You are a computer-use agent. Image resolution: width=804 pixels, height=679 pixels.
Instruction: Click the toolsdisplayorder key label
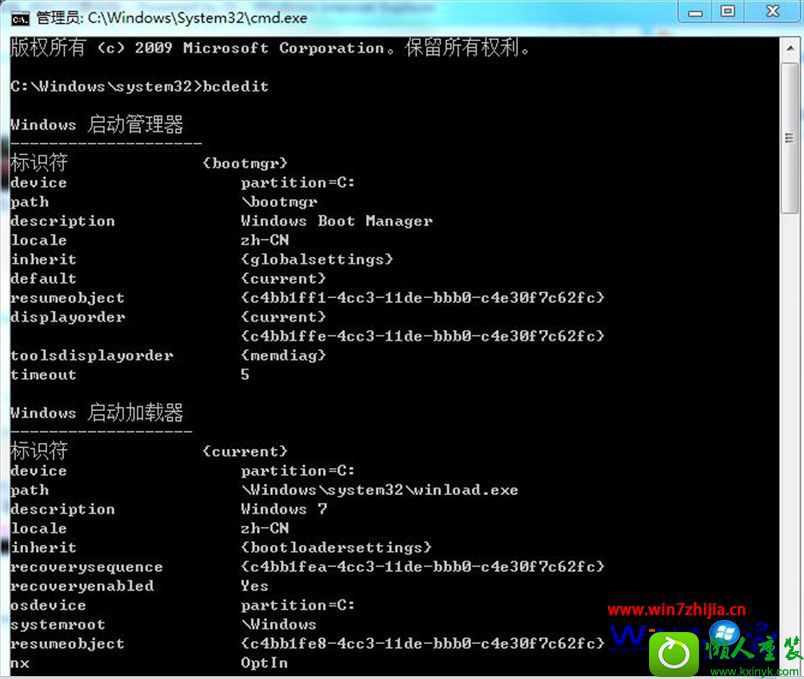click(92, 355)
